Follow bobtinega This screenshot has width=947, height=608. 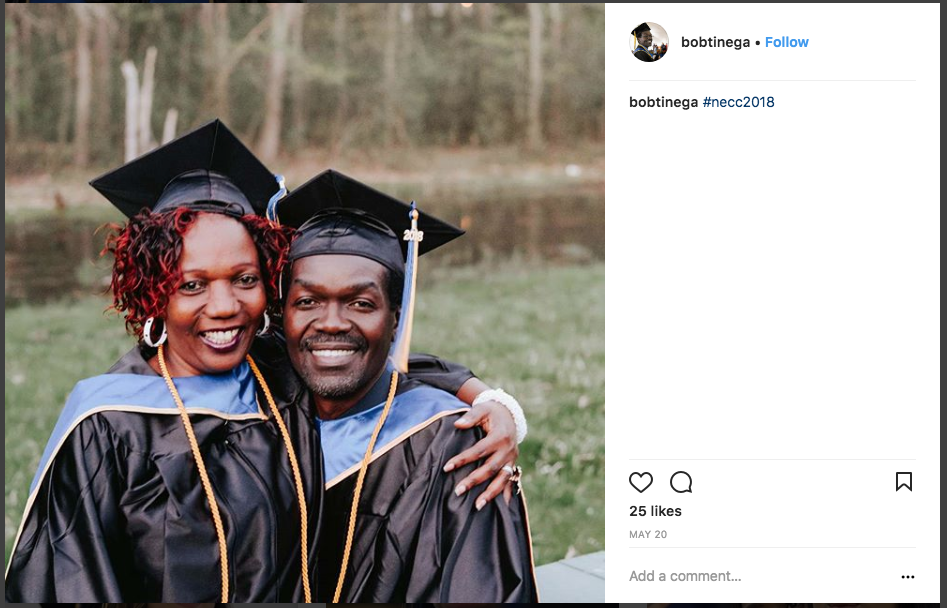(x=786, y=42)
